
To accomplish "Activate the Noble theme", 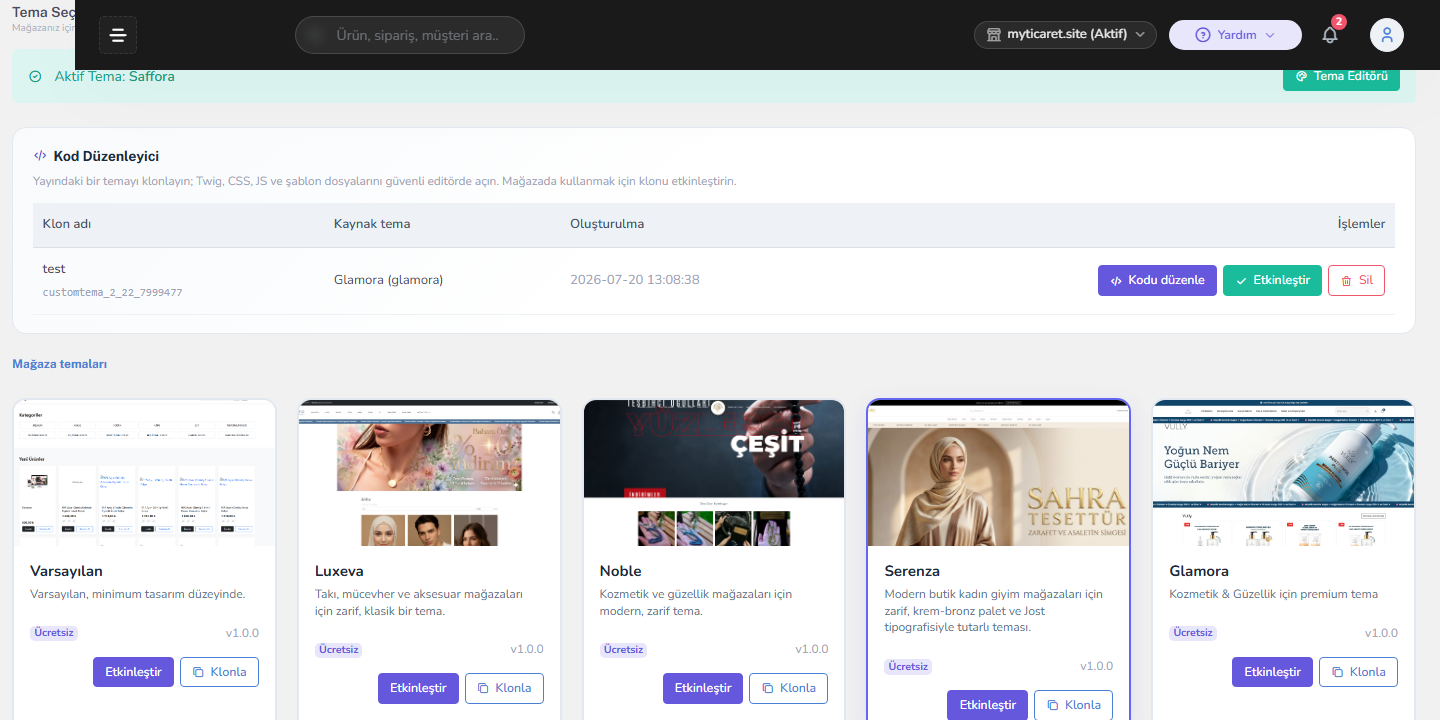I will click(703, 688).
